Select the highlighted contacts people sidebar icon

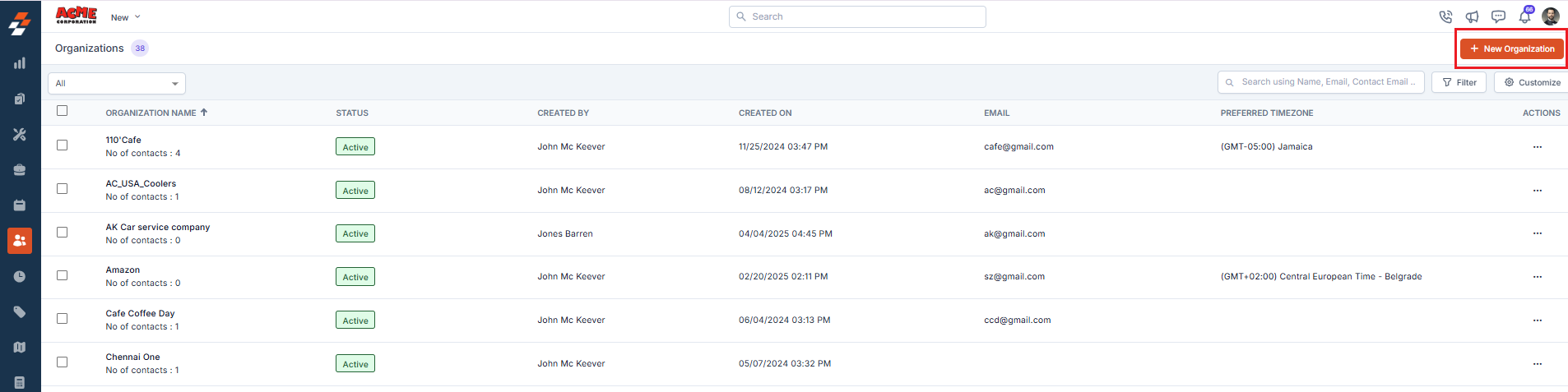click(x=20, y=241)
